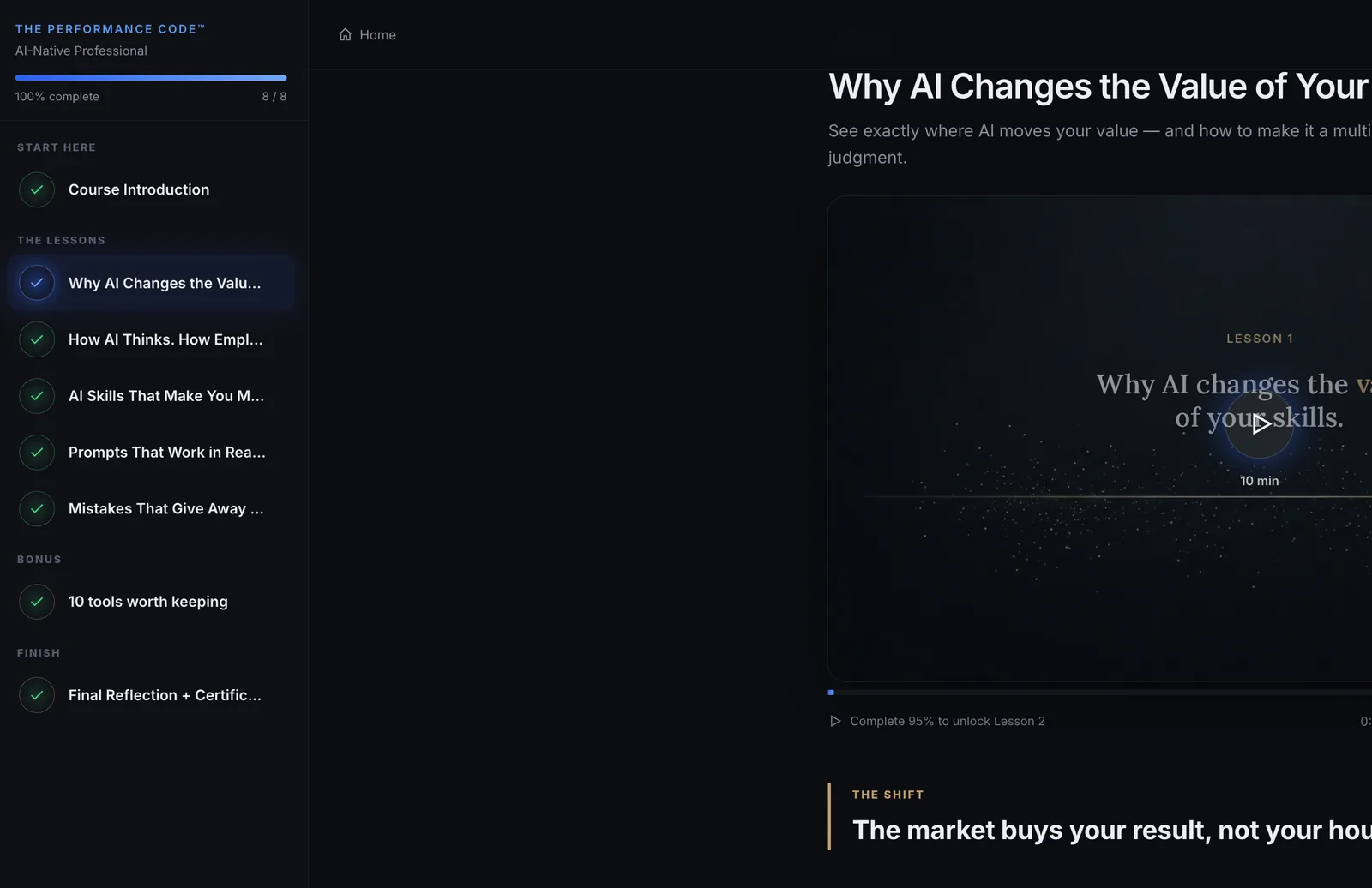
Task: Open Prompts That Work in Rea... lesson
Action: pos(151,453)
